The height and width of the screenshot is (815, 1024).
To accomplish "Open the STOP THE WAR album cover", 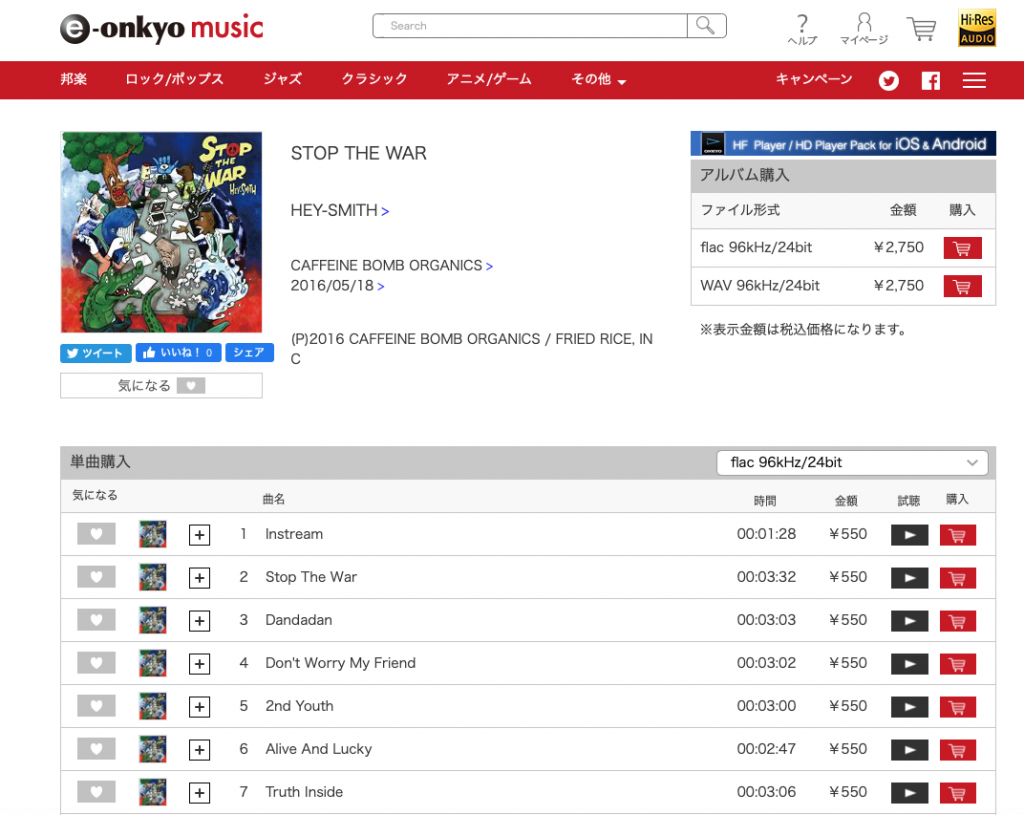I will [161, 232].
